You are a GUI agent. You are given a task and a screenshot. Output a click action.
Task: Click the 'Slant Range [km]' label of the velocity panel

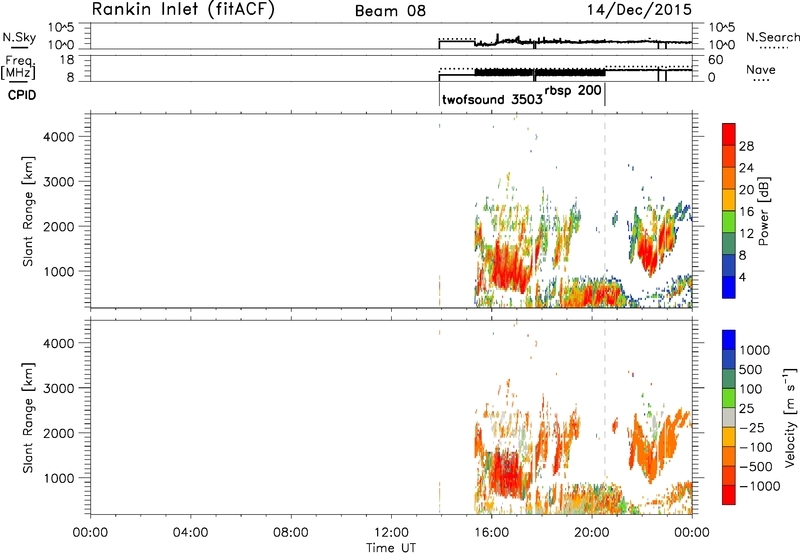28,418
